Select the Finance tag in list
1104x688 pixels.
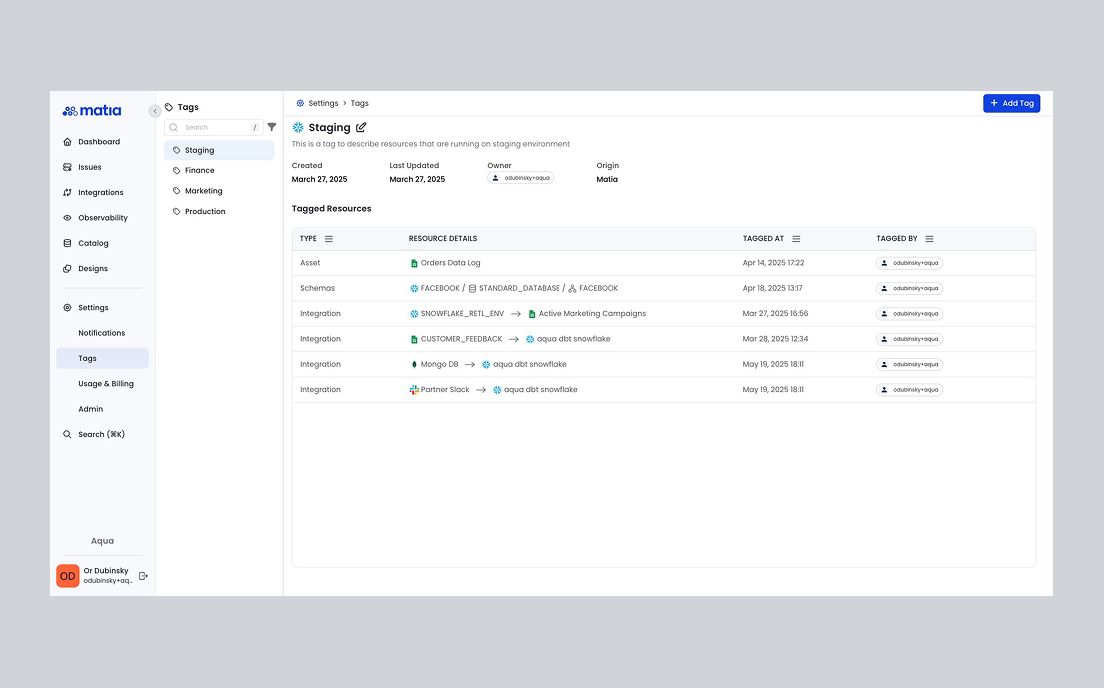point(199,171)
